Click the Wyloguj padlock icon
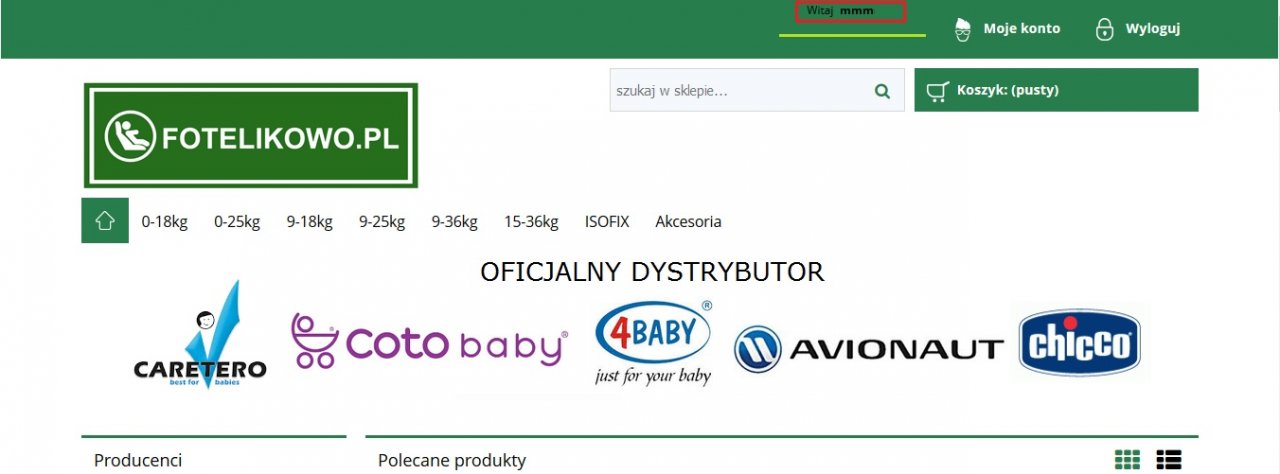This screenshot has height=474, width=1280. (1105, 29)
